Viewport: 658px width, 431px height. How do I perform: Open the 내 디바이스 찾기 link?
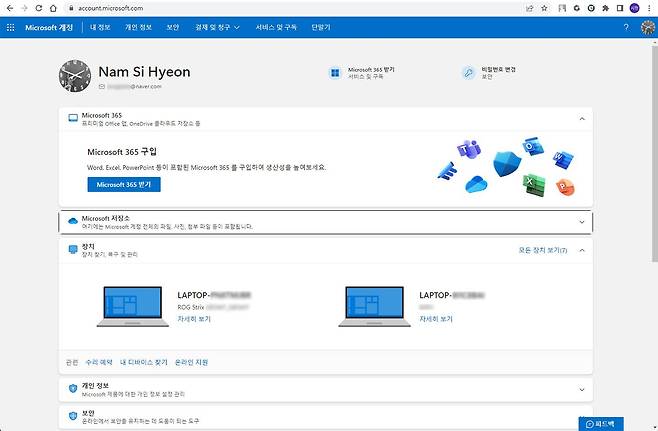(144, 362)
